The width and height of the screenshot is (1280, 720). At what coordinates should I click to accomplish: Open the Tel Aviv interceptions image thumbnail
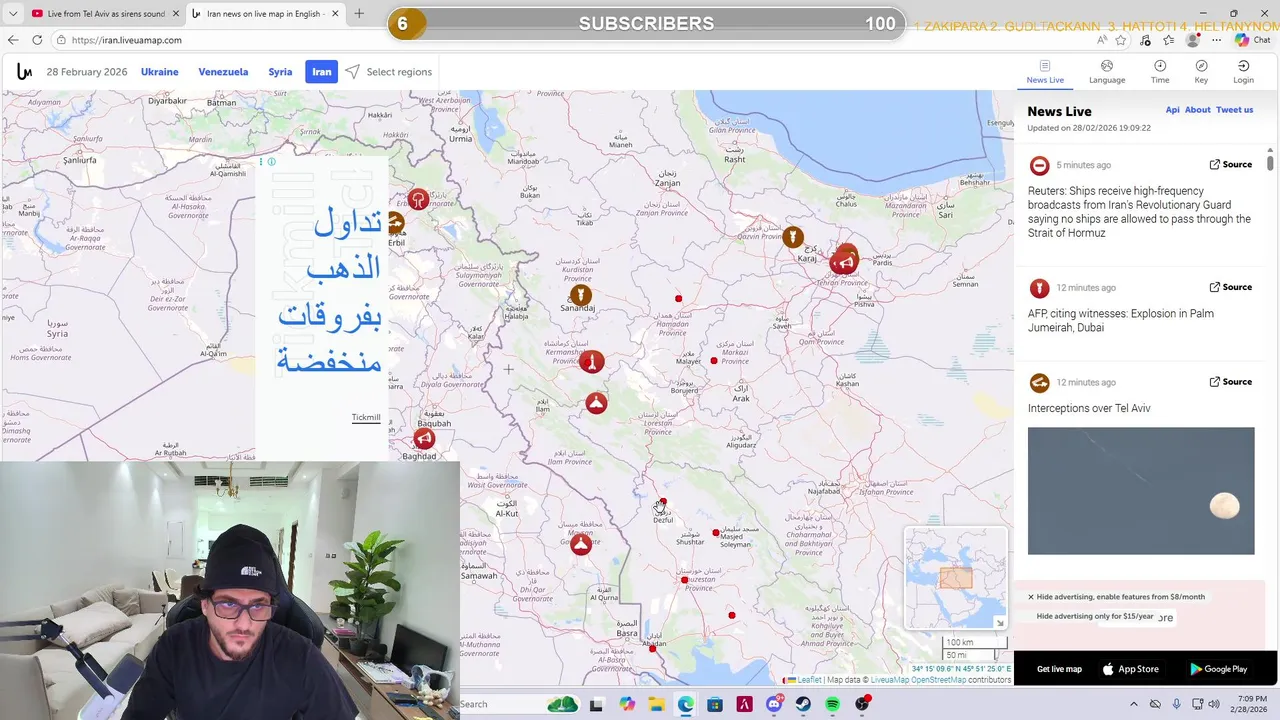pyautogui.click(x=1141, y=491)
